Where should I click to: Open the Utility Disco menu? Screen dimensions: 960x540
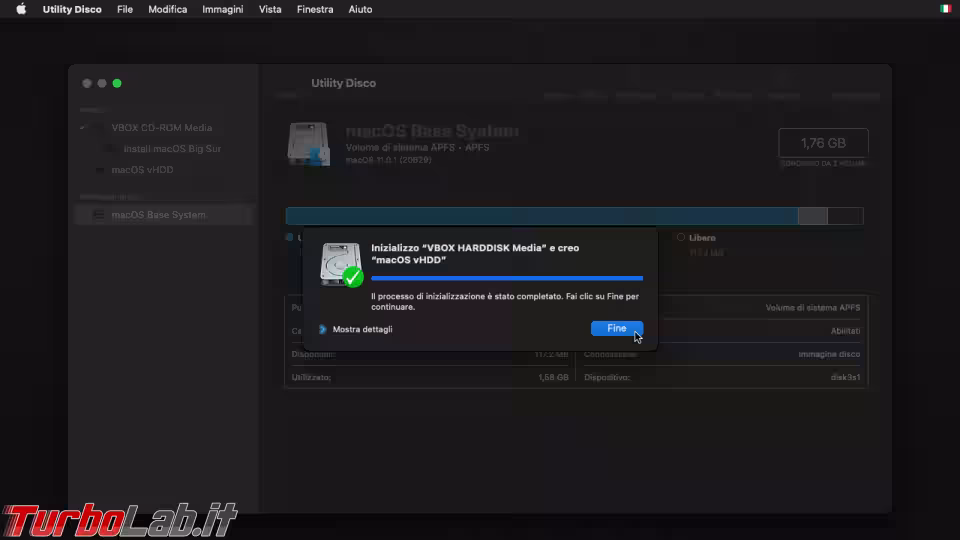[72, 9]
